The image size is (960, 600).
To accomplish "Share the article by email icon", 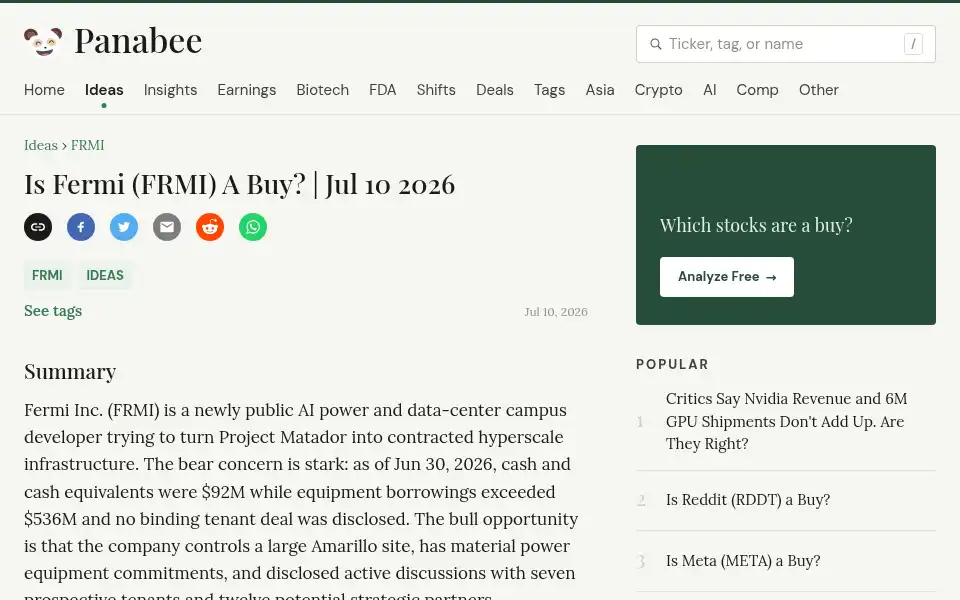I will 167,227.
